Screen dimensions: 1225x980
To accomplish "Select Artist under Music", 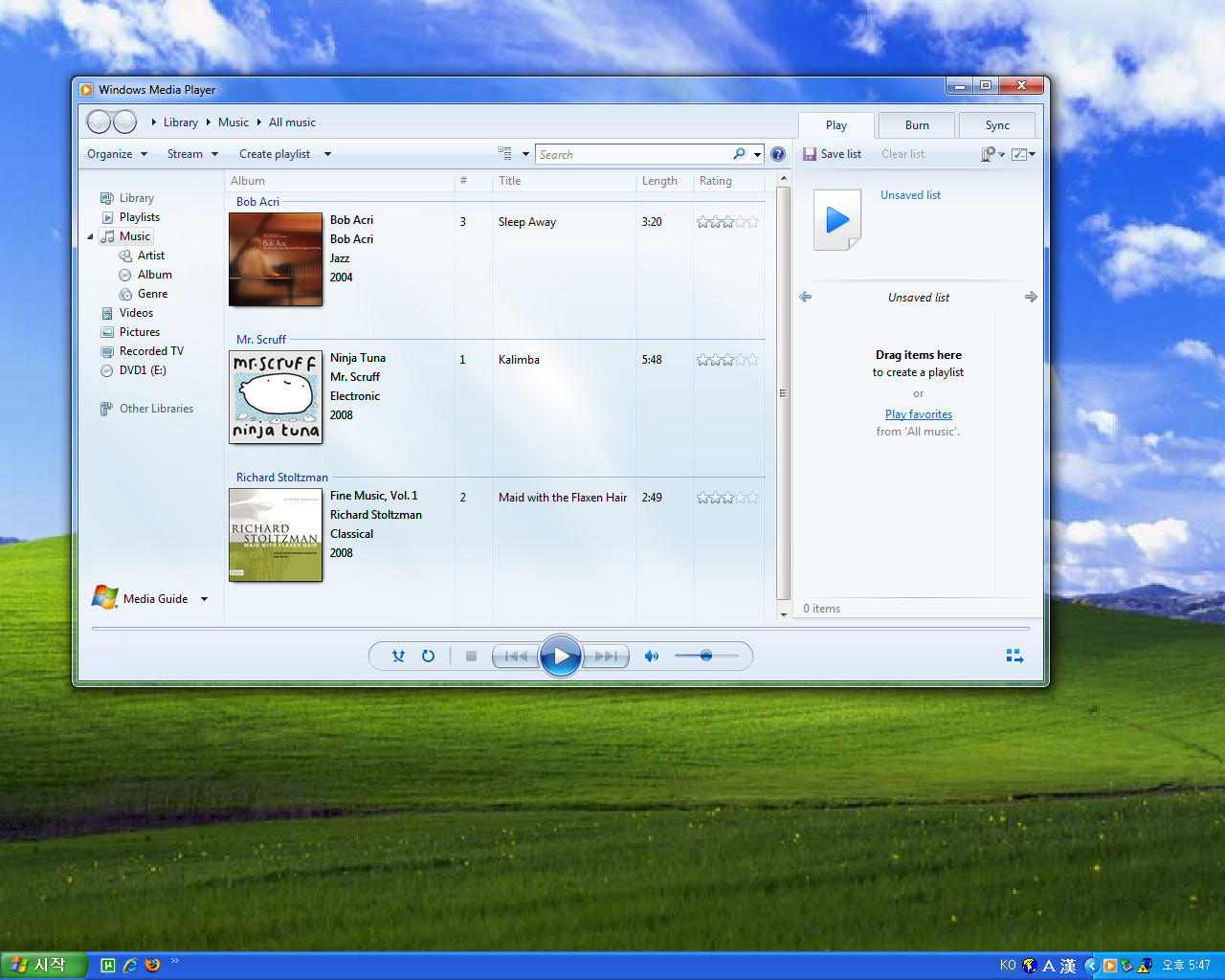I will 142,256.
